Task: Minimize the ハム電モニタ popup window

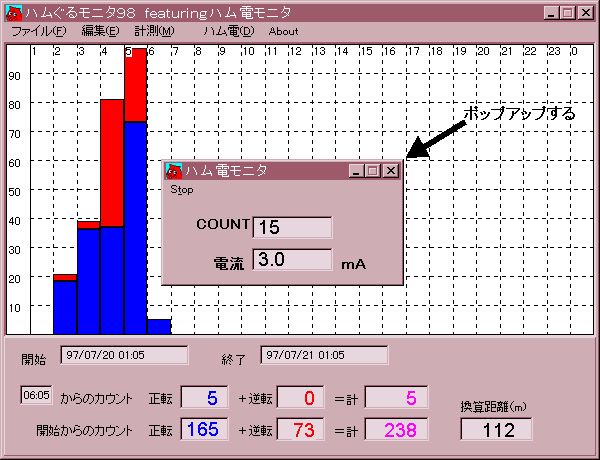Action: pyautogui.click(x=356, y=171)
